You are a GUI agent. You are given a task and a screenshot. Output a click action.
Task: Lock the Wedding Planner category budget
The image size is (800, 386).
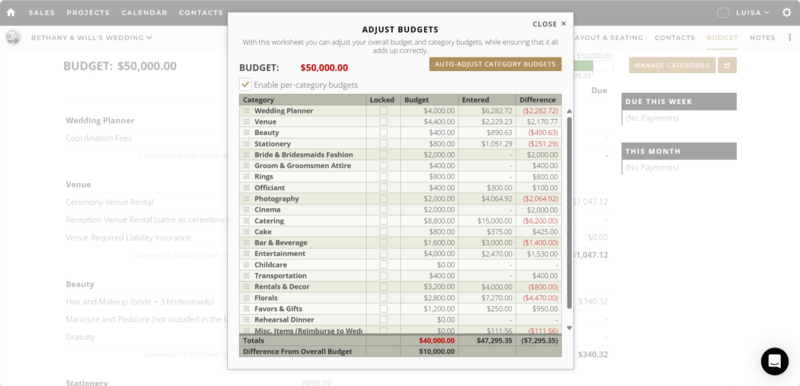383,111
